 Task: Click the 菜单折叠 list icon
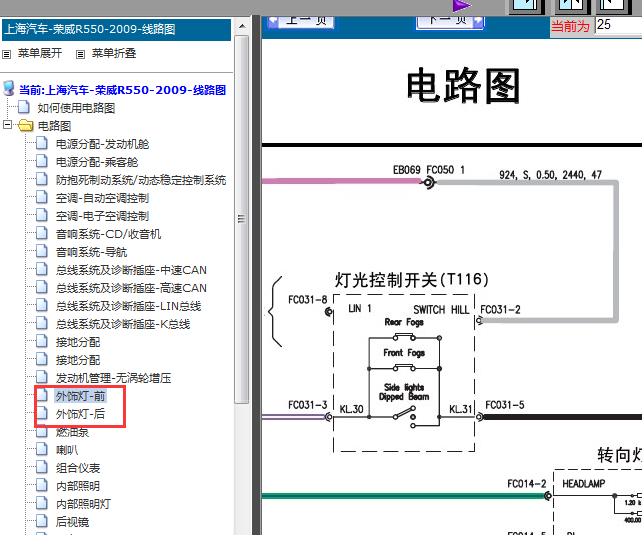tap(81, 54)
